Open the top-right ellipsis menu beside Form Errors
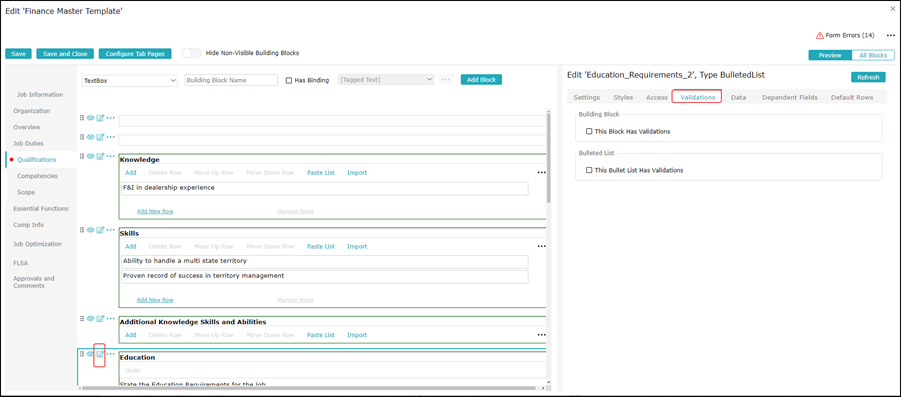 pos(891,36)
